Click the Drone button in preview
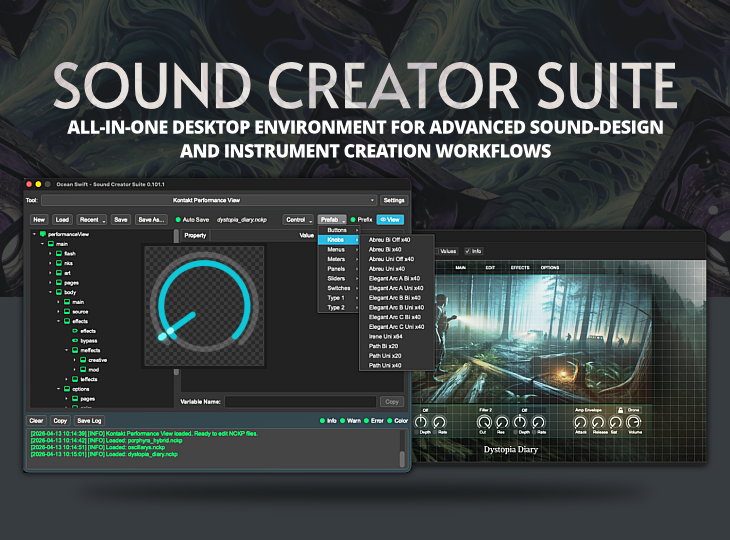 click(633, 410)
